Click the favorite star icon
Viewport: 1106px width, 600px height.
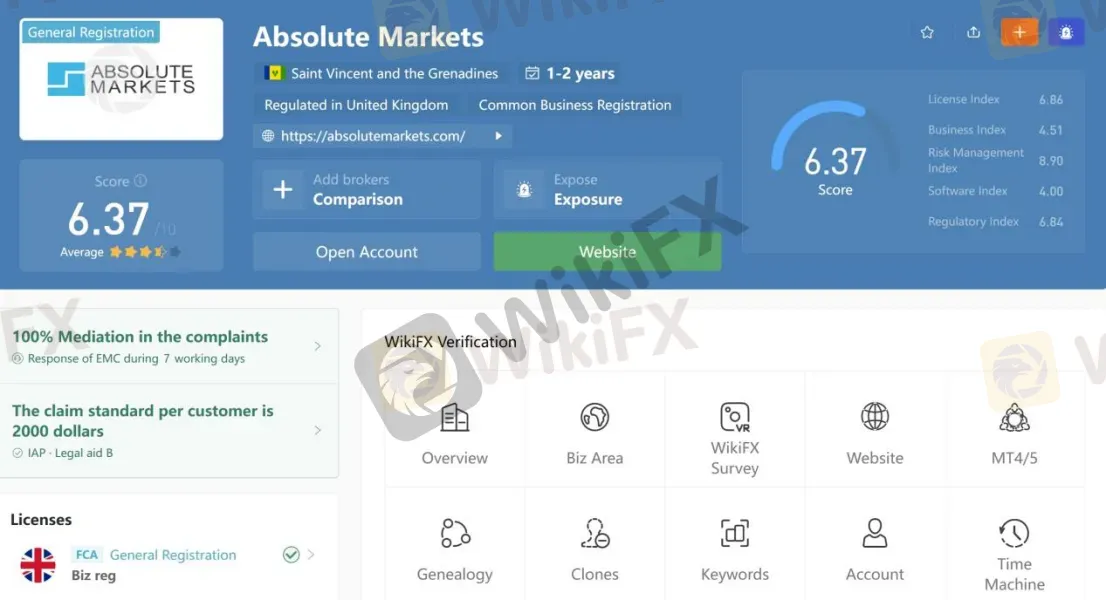pyautogui.click(x=927, y=32)
